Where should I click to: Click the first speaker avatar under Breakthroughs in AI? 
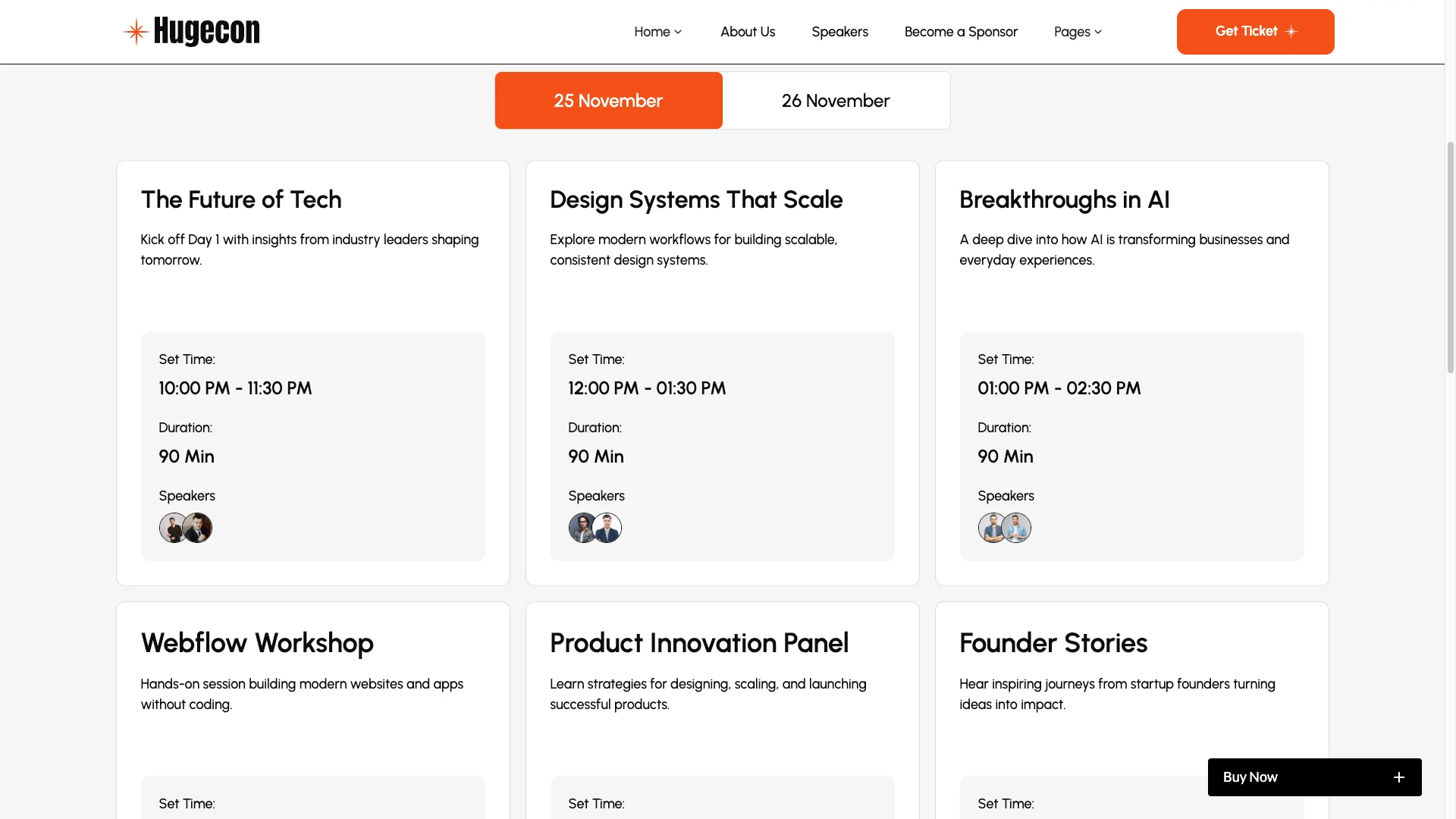coord(990,528)
